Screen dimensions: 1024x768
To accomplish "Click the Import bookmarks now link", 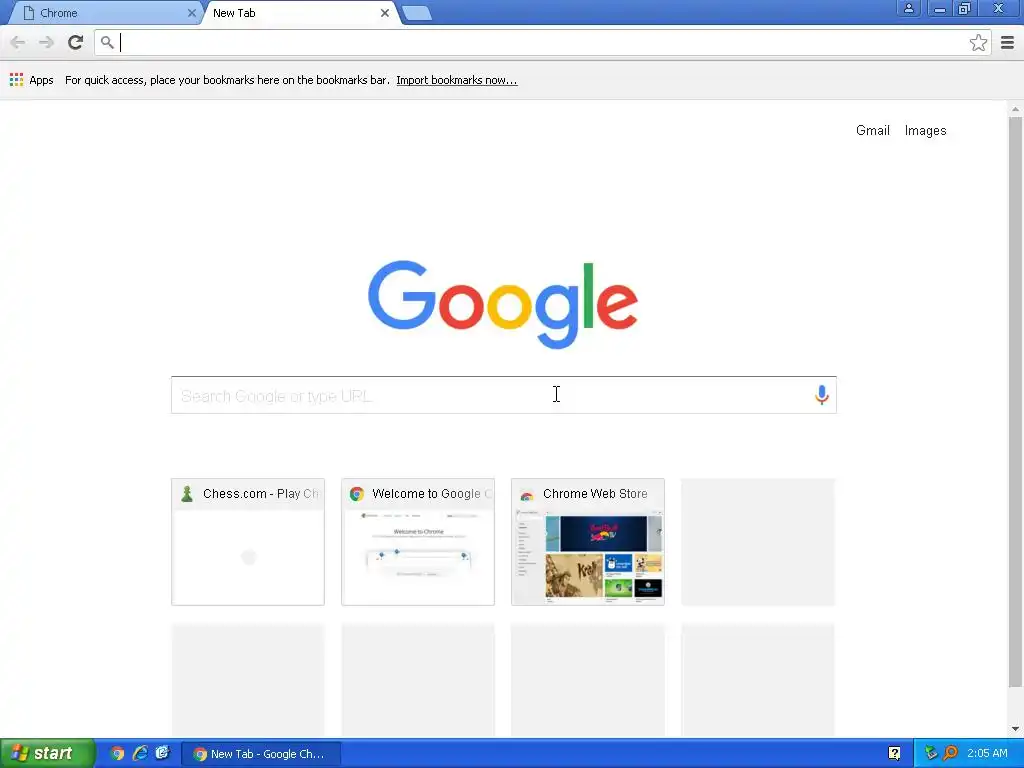I will pos(456,80).
